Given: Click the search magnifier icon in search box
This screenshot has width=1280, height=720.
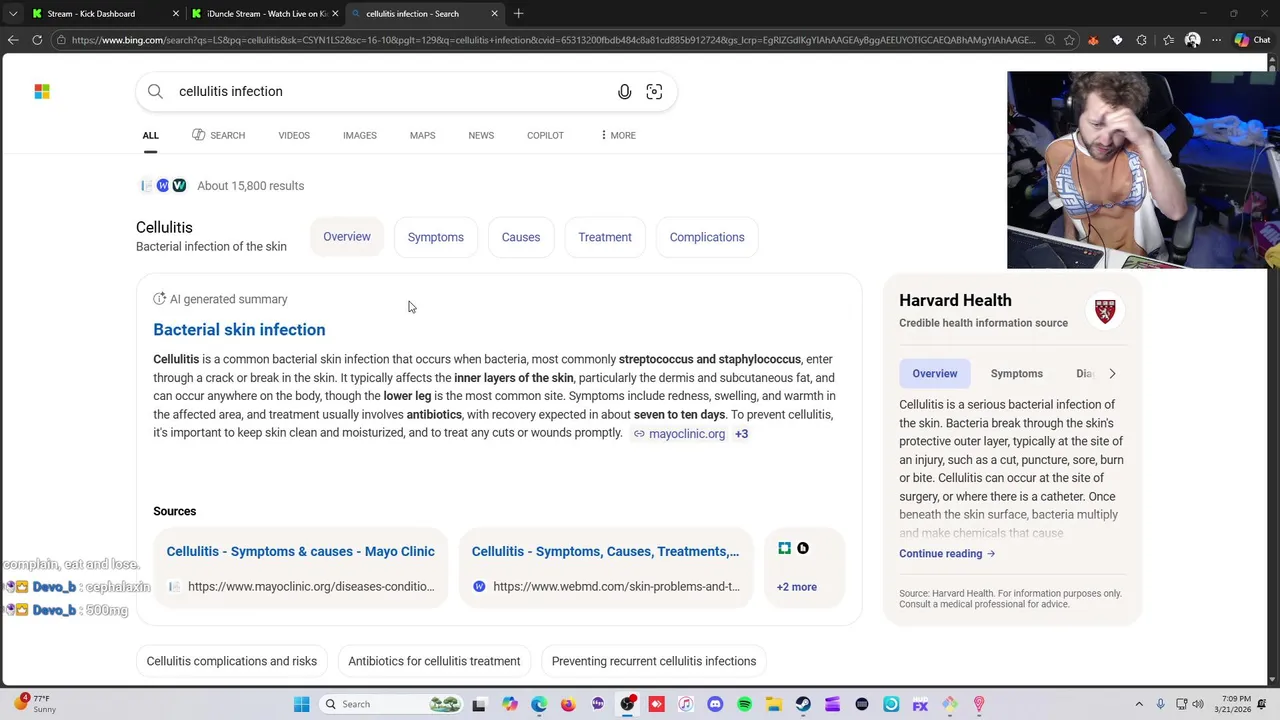Looking at the screenshot, I should tap(155, 92).
